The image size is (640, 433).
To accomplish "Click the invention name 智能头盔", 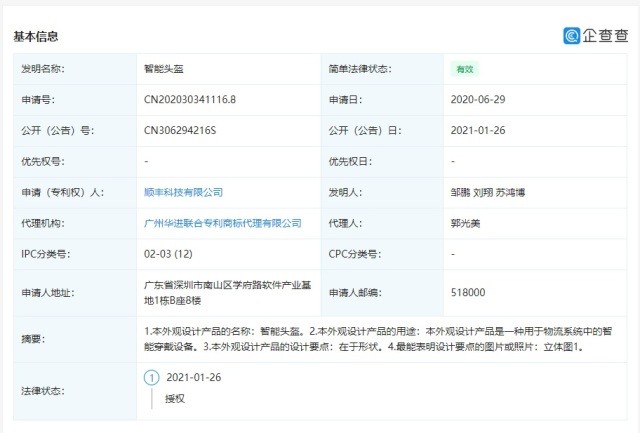I will point(164,69).
